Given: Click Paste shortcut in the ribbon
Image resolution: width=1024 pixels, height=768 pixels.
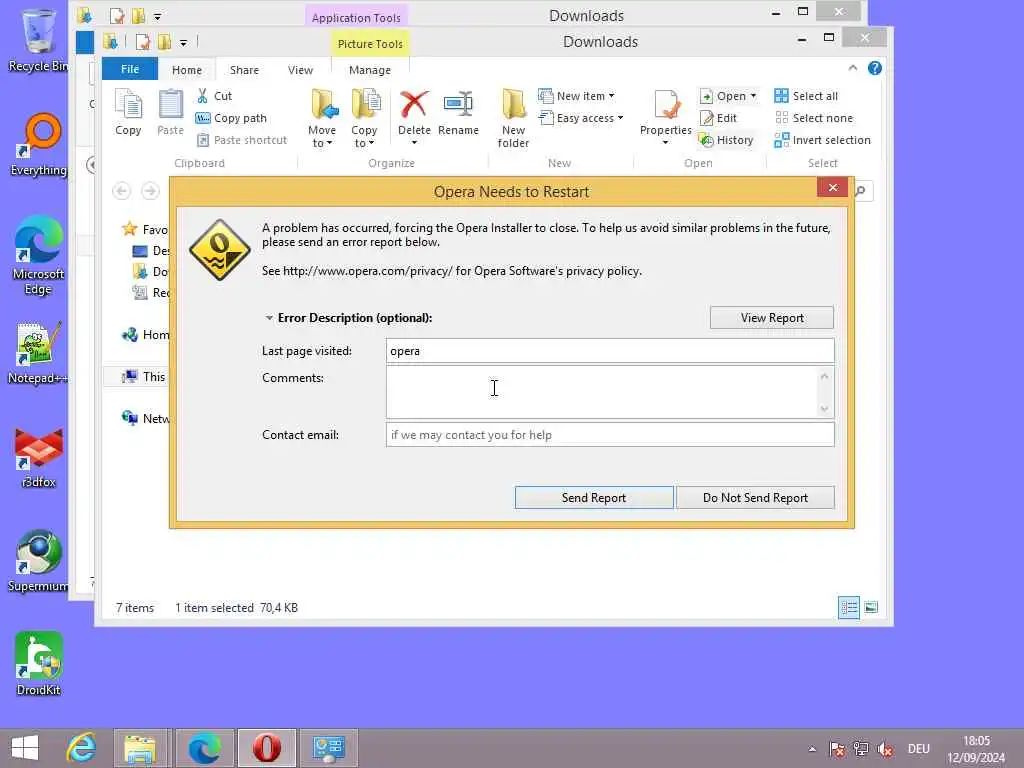Looking at the screenshot, I should 242,140.
